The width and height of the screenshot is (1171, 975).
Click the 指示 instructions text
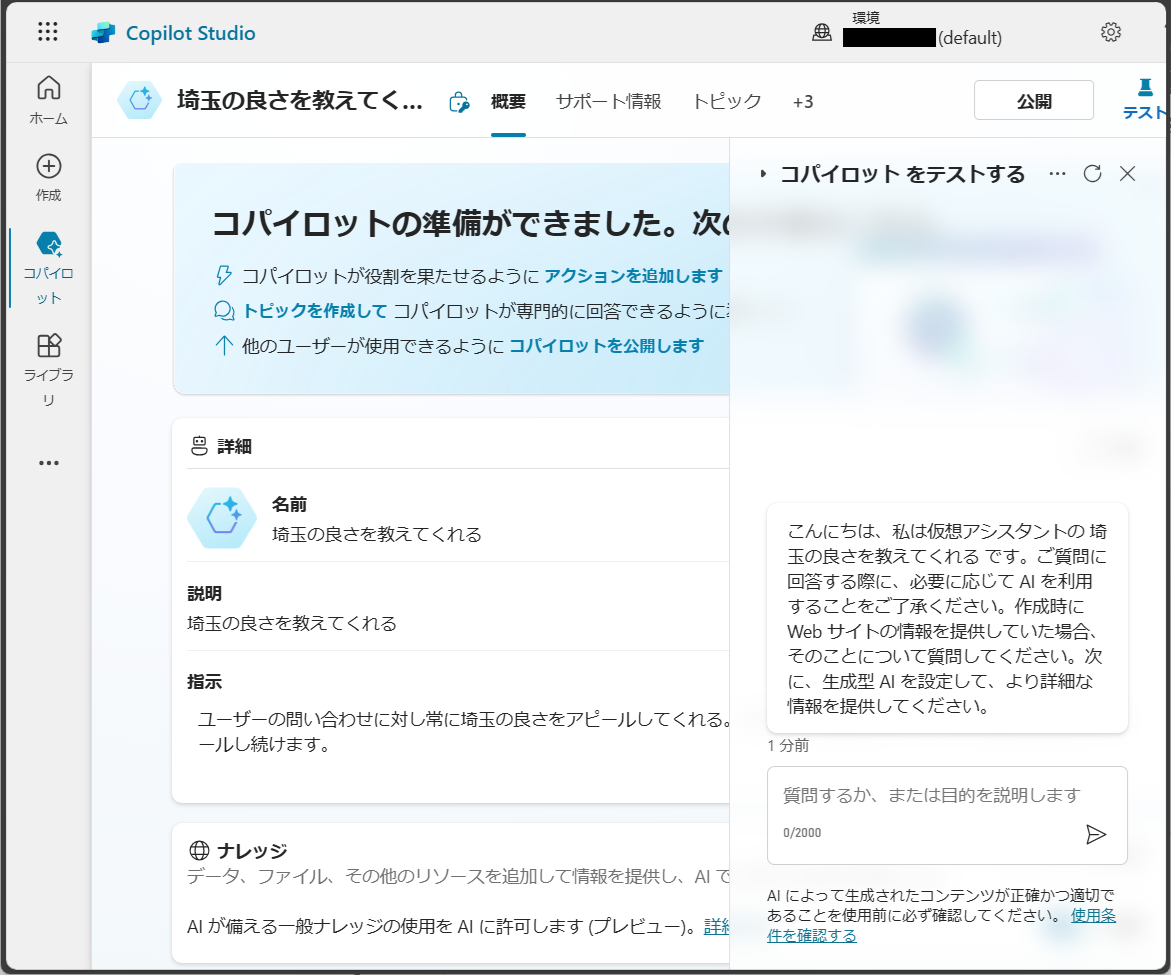[463, 732]
